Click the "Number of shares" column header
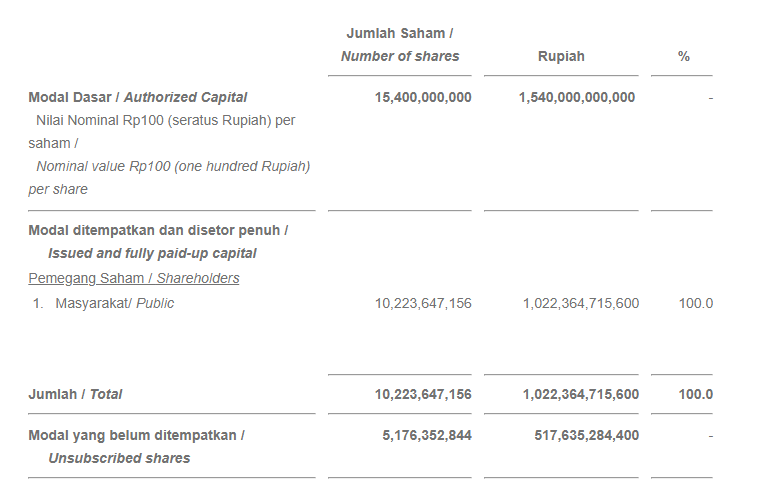This screenshot has width=766, height=501. [x=400, y=56]
